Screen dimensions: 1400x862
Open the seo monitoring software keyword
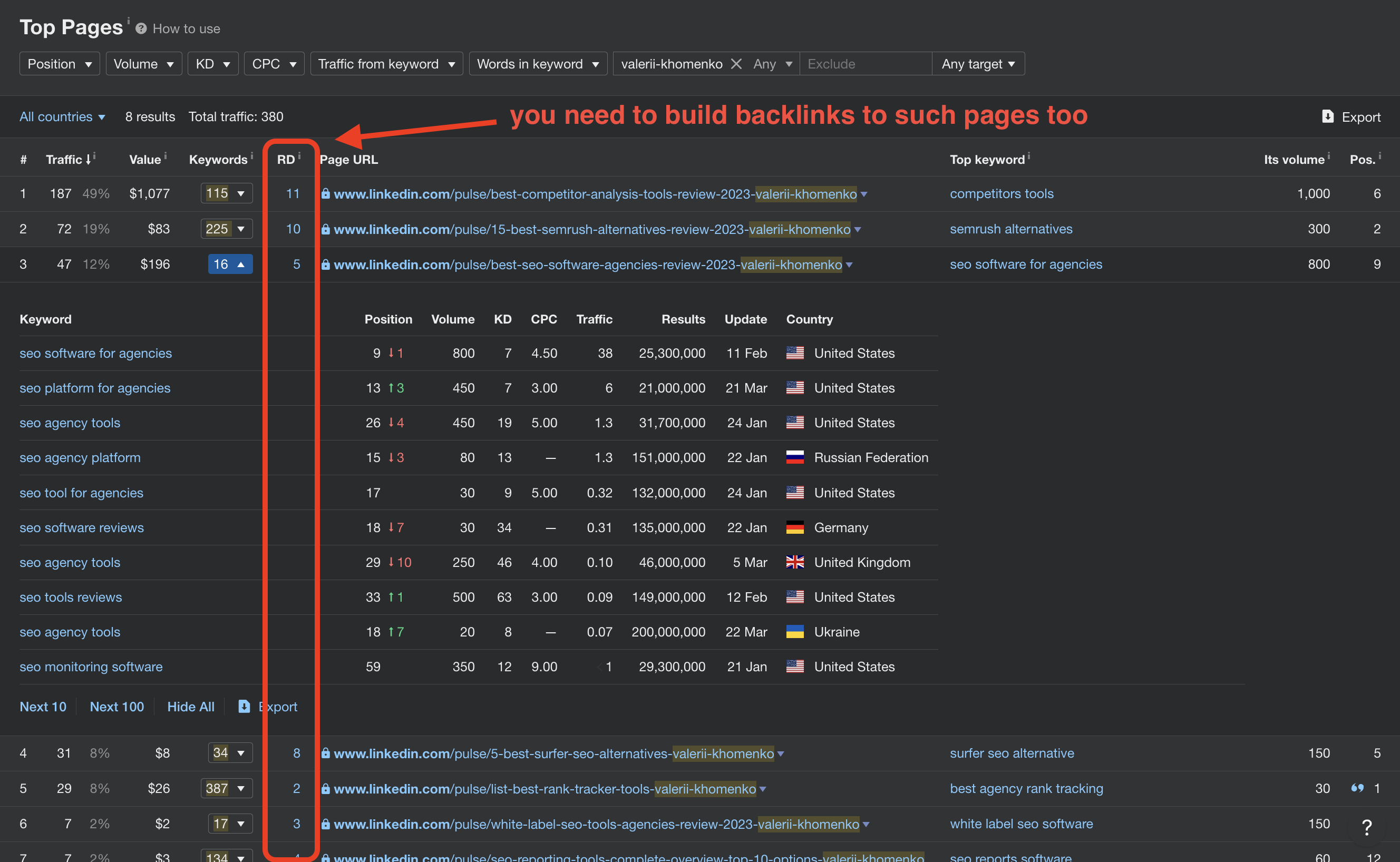pyautogui.click(x=91, y=667)
